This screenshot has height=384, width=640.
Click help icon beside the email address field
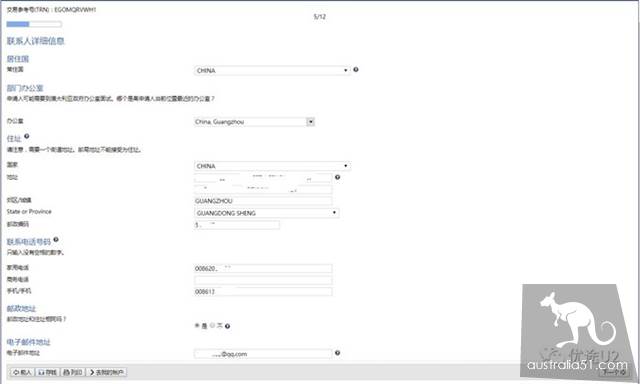[338, 353]
